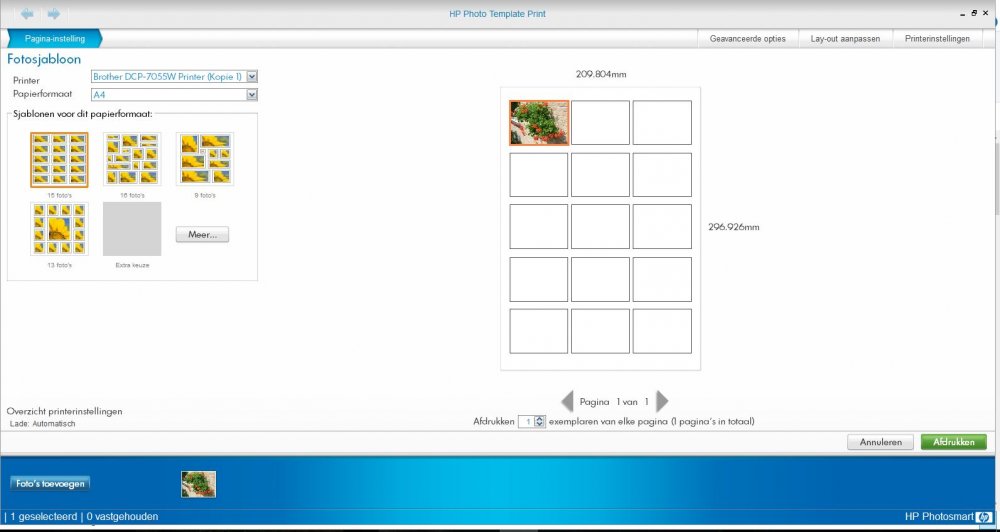Open Lay-out aanpassen tab
The image size is (1000, 532).
845,38
